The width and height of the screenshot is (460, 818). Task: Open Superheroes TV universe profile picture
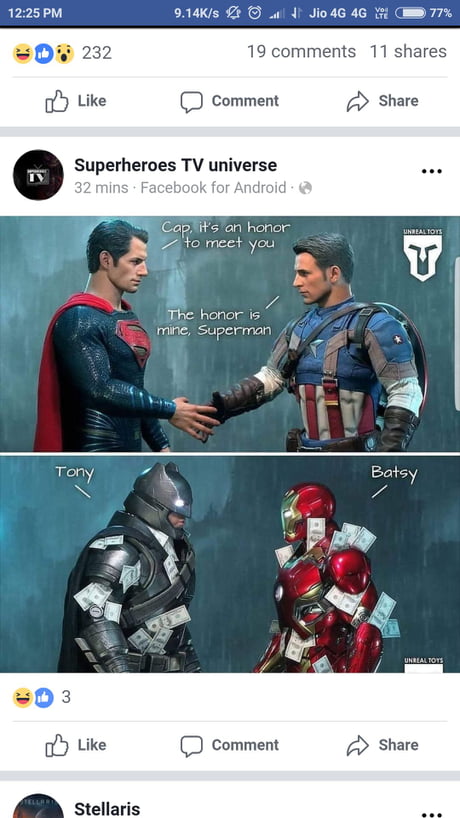(x=38, y=175)
